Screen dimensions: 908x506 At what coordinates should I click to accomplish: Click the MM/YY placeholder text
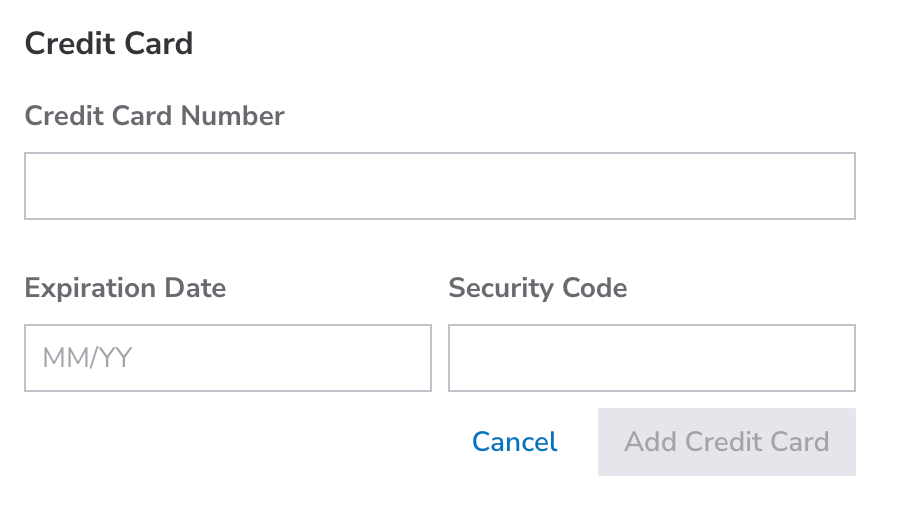[x=87, y=358]
